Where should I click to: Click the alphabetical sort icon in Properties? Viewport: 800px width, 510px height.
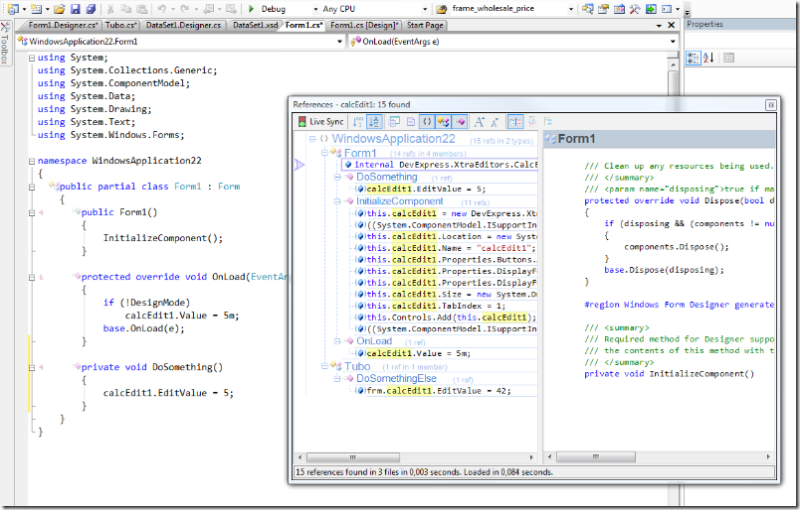click(x=708, y=58)
